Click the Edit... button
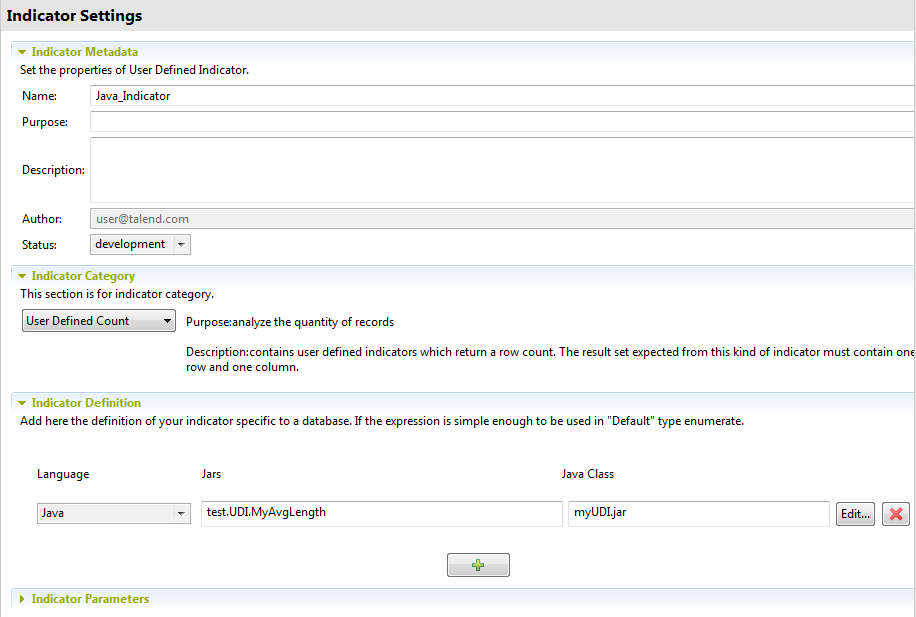 [855, 513]
